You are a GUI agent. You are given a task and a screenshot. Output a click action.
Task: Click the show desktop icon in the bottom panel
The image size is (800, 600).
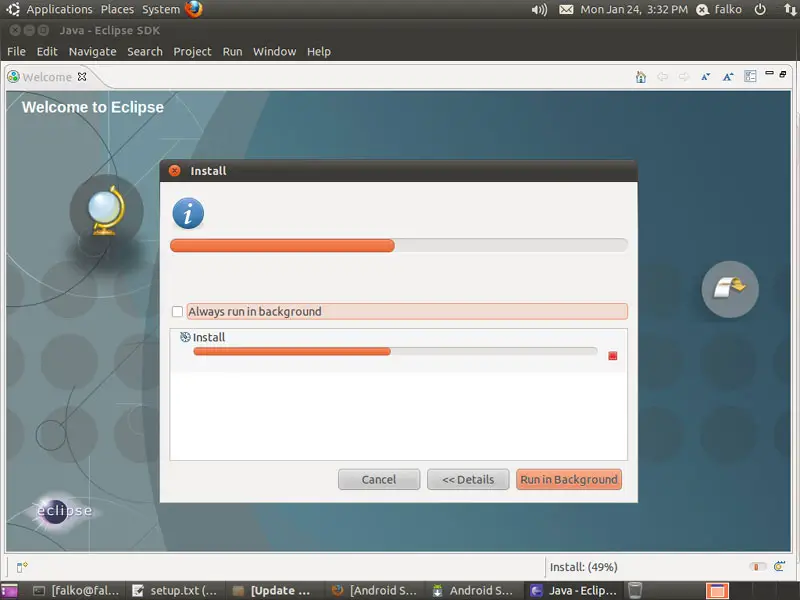click(x=9, y=591)
